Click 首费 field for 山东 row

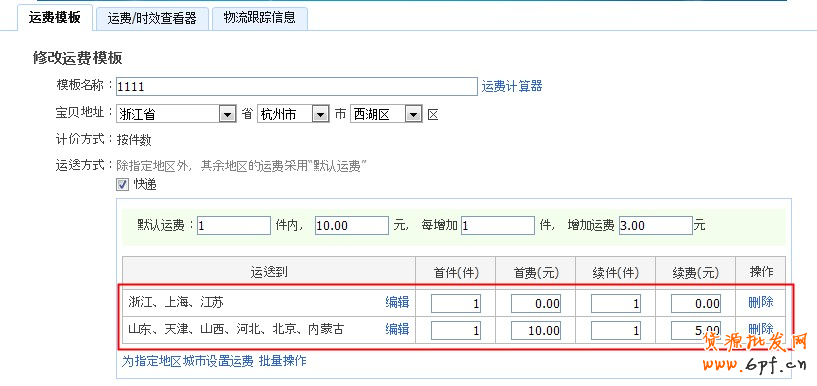[536, 330]
